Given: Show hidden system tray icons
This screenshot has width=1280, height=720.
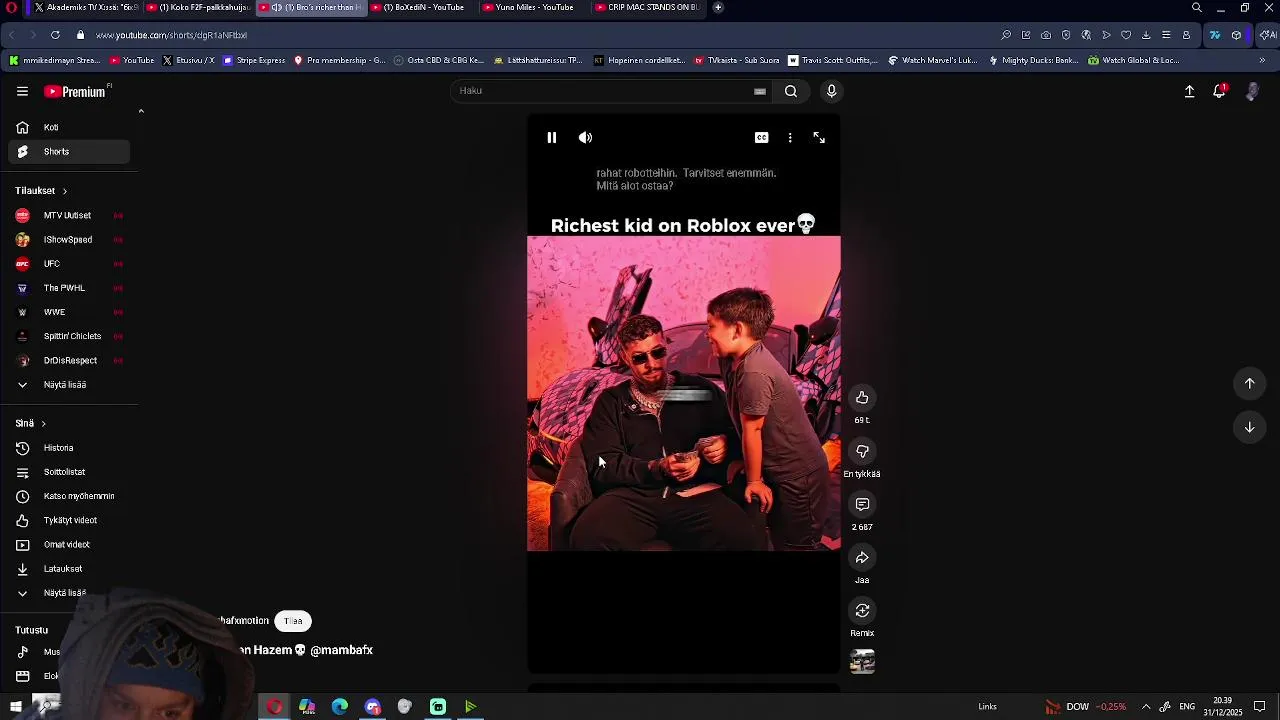Looking at the screenshot, I should 1146,707.
